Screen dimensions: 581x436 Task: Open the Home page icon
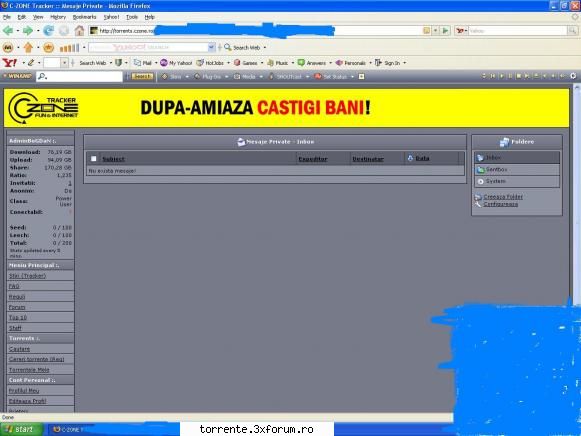(x=79, y=31)
